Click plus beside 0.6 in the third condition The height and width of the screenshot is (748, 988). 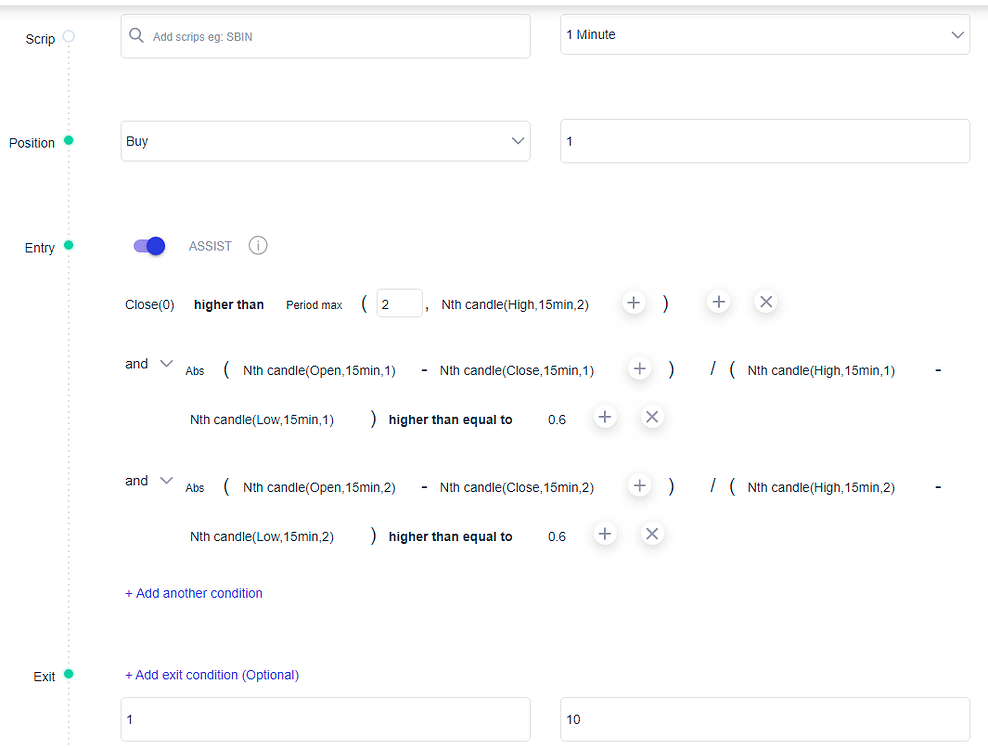[604, 534]
